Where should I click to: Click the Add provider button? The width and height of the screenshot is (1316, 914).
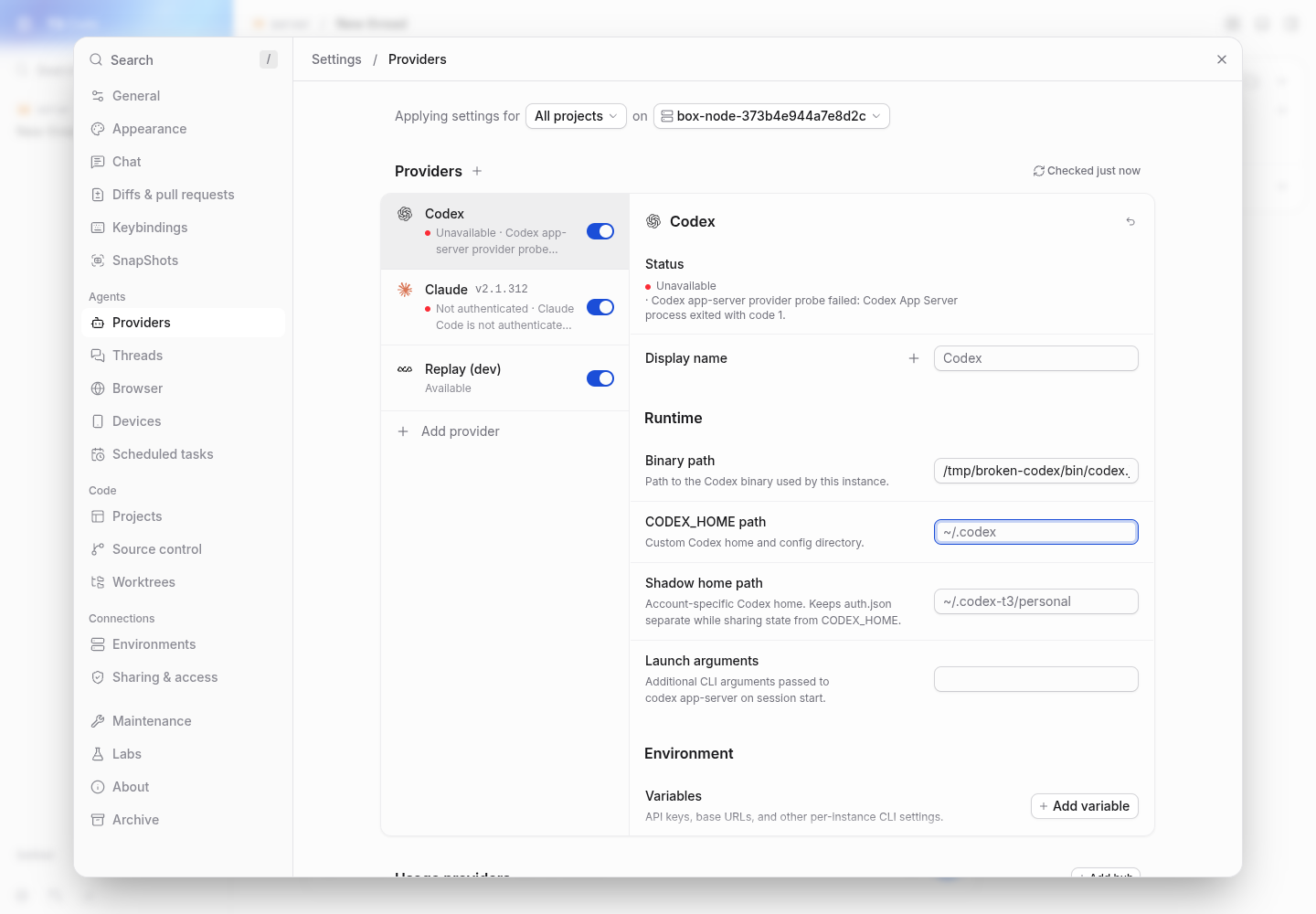[x=504, y=431]
